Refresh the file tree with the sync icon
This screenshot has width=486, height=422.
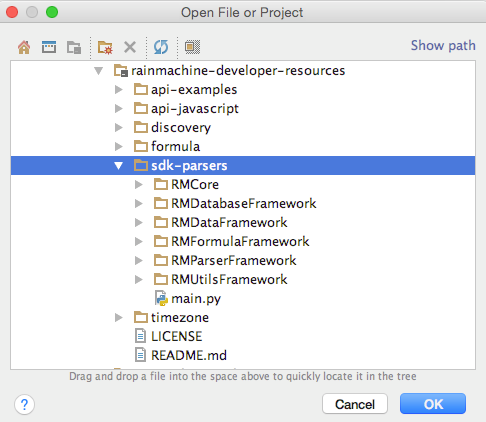click(161, 47)
